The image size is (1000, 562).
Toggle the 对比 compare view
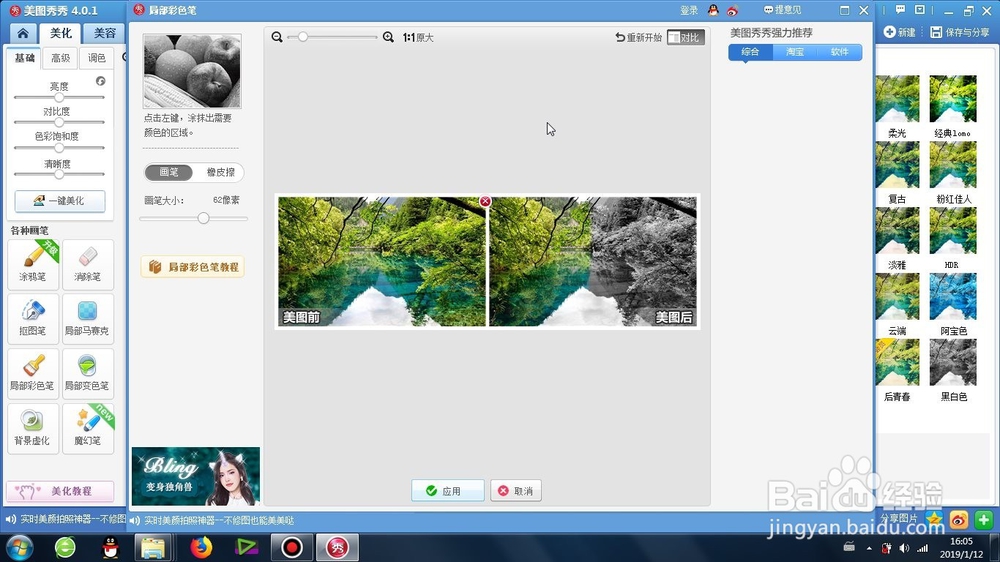pos(686,37)
